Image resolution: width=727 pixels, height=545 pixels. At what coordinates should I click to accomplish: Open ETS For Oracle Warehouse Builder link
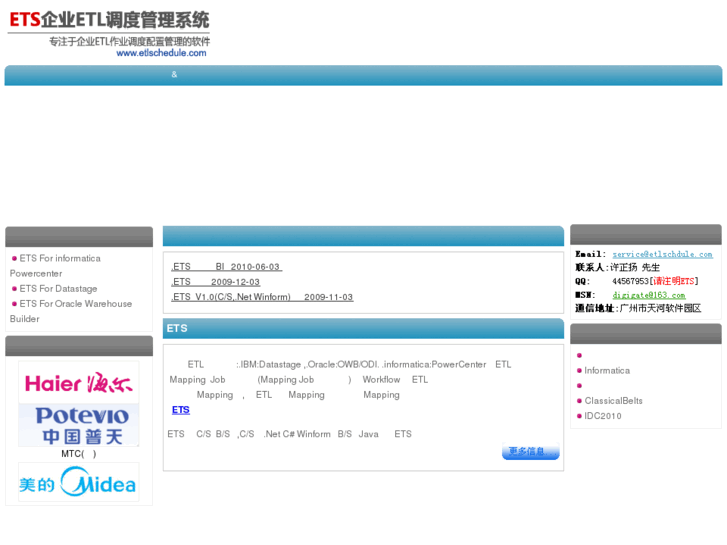[71, 311]
